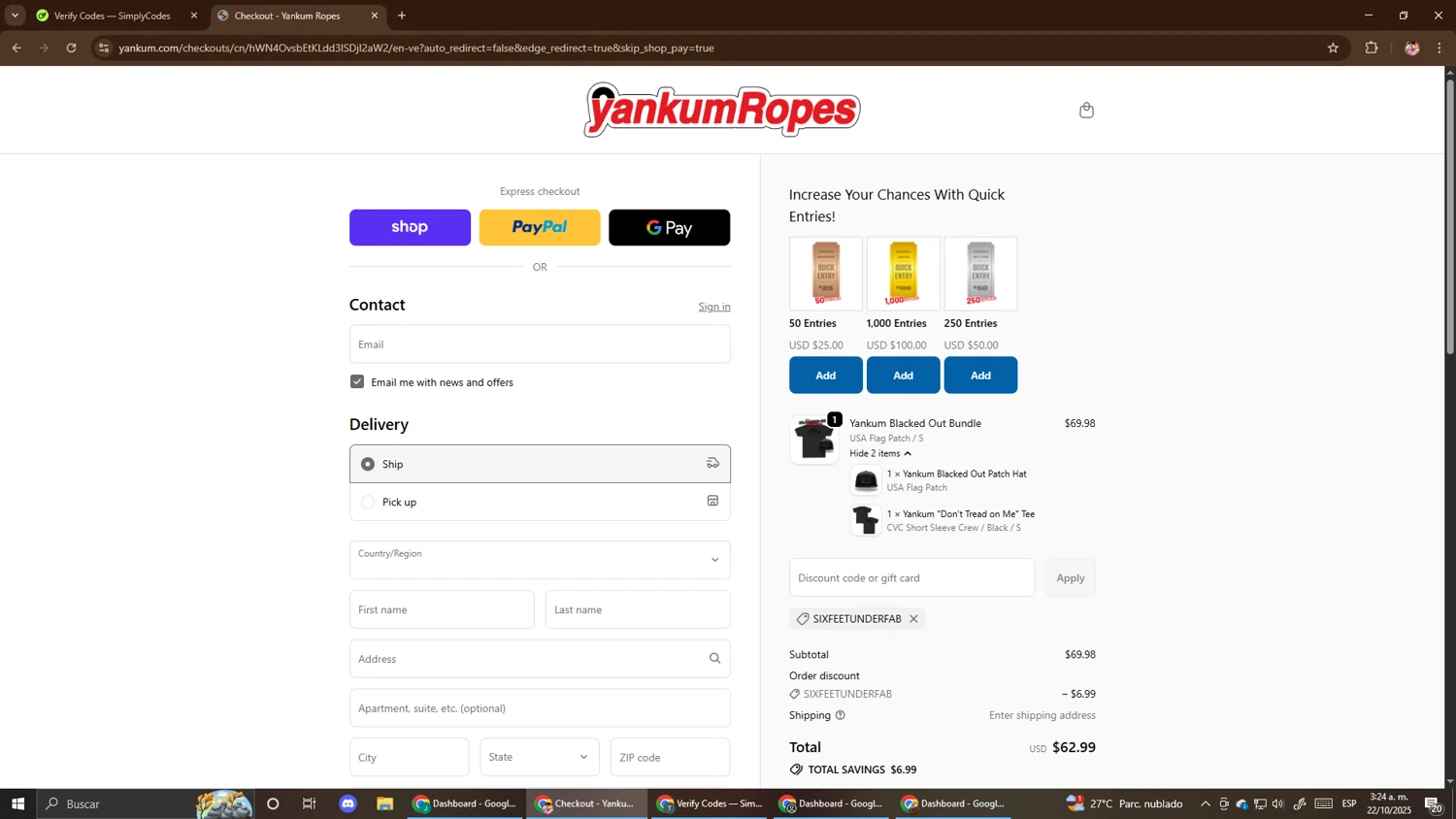Toggle Email me with news and offers
The height and width of the screenshot is (819, 1456).
(x=357, y=381)
